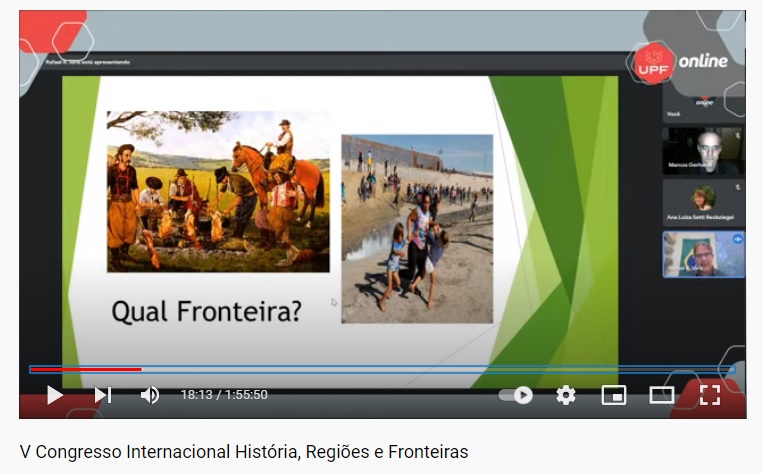Play the video

[x=54, y=395]
